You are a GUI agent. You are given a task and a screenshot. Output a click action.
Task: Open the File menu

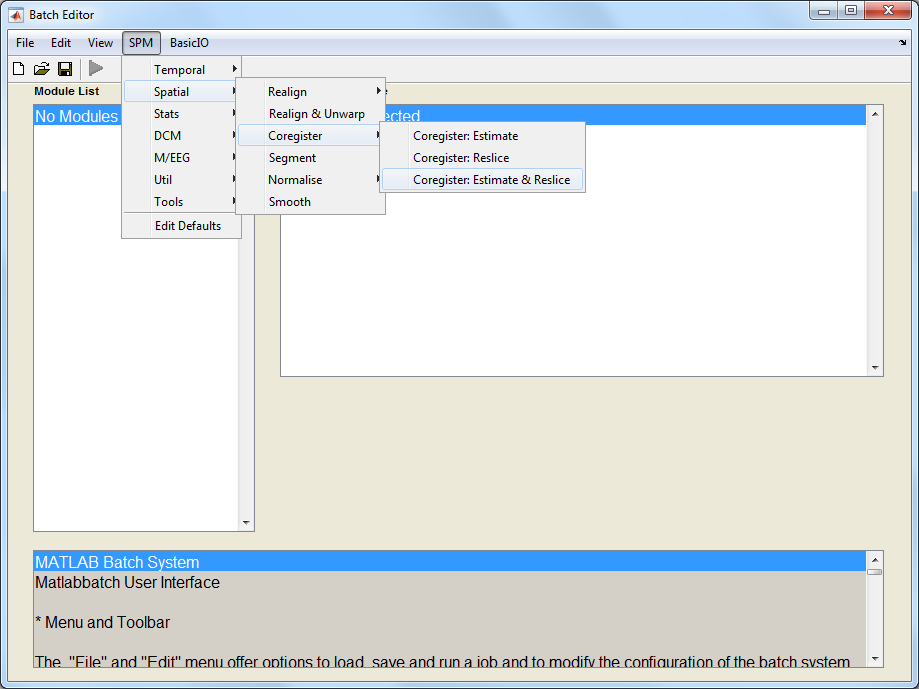[x=25, y=43]
